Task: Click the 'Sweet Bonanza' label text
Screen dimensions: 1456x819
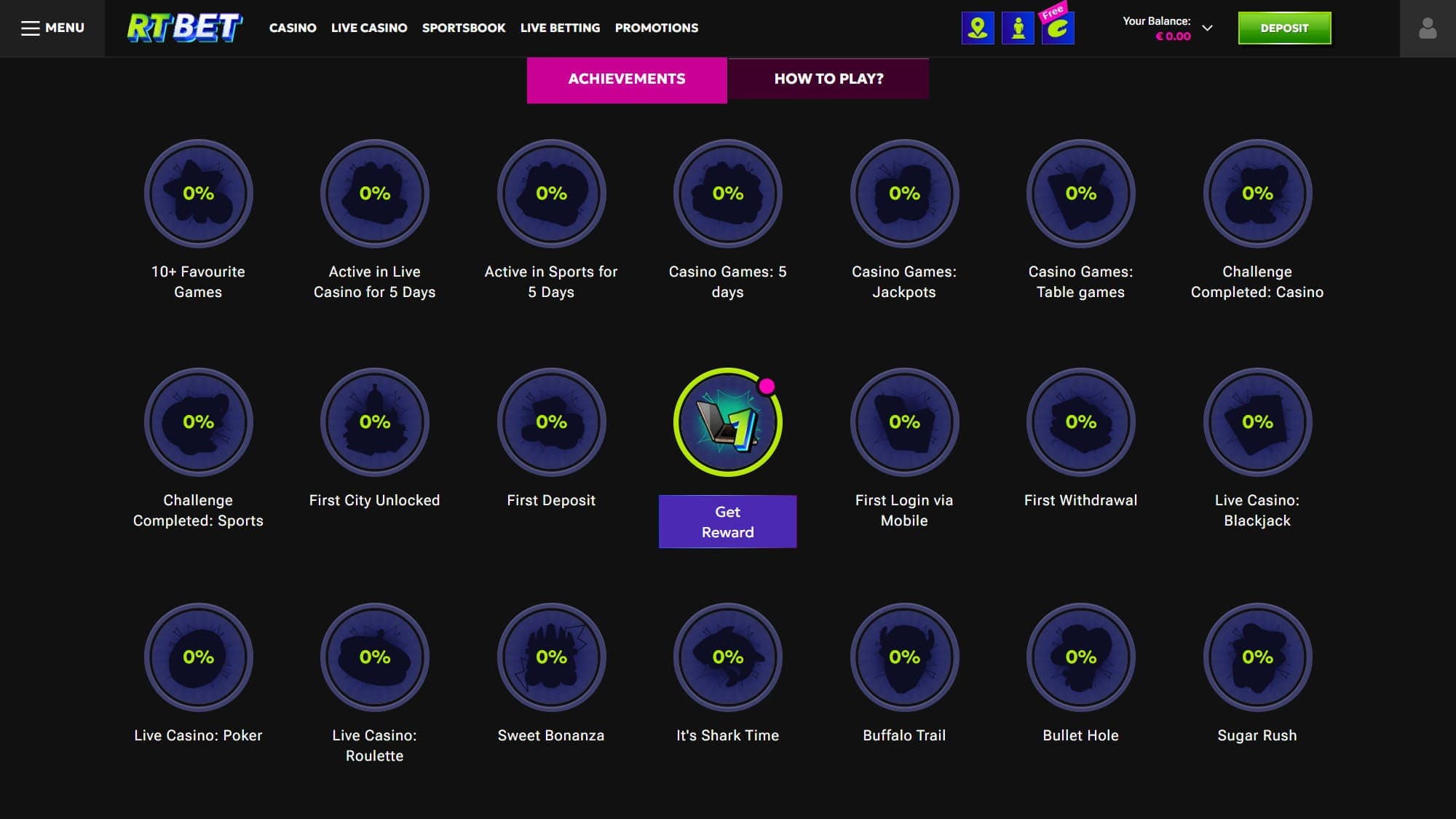Action: [551, 735]
